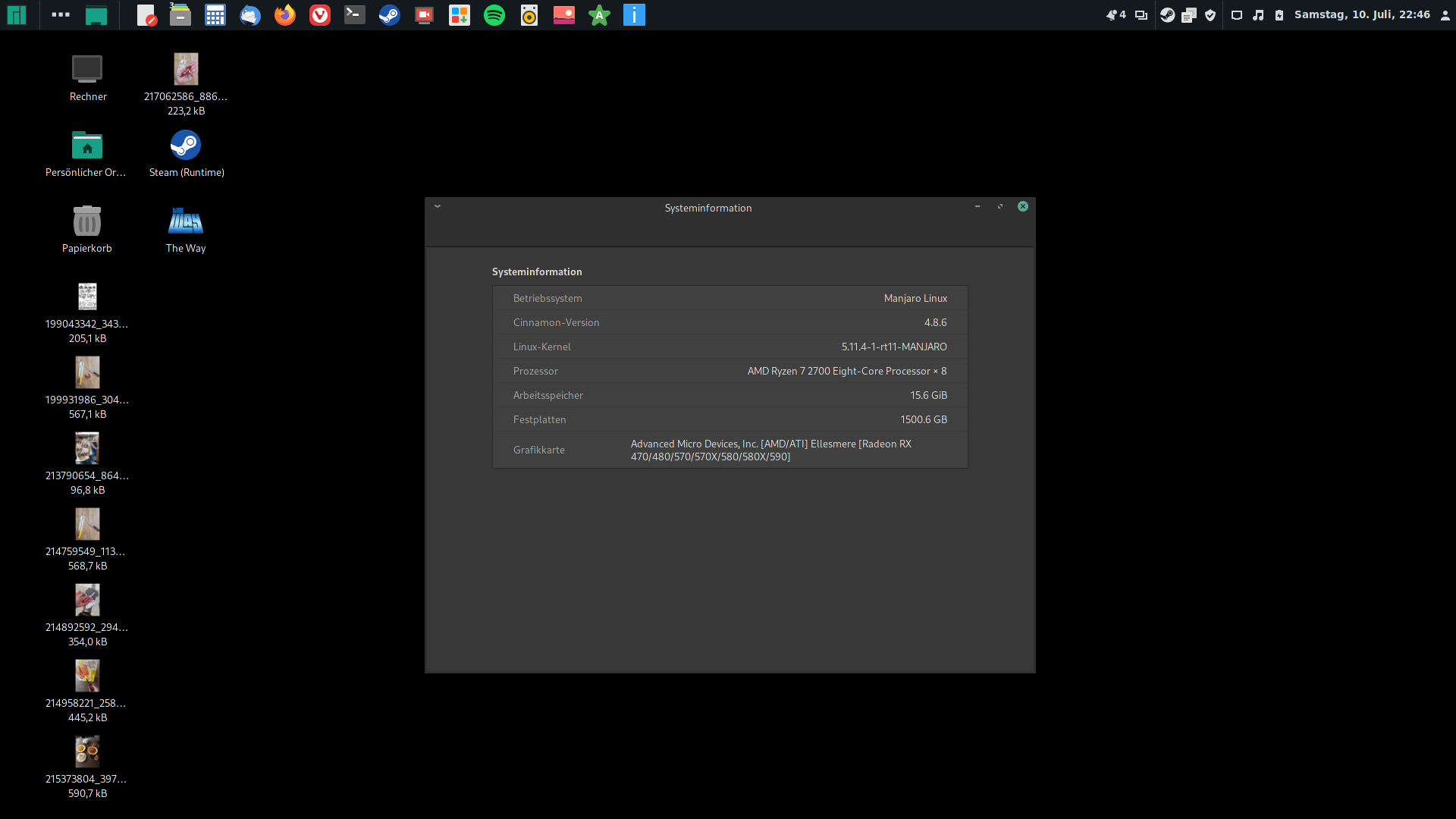This screenshot has height=819, width=1456.
Task: Open the blue info icon launcher
Action: tap(634, 15)
